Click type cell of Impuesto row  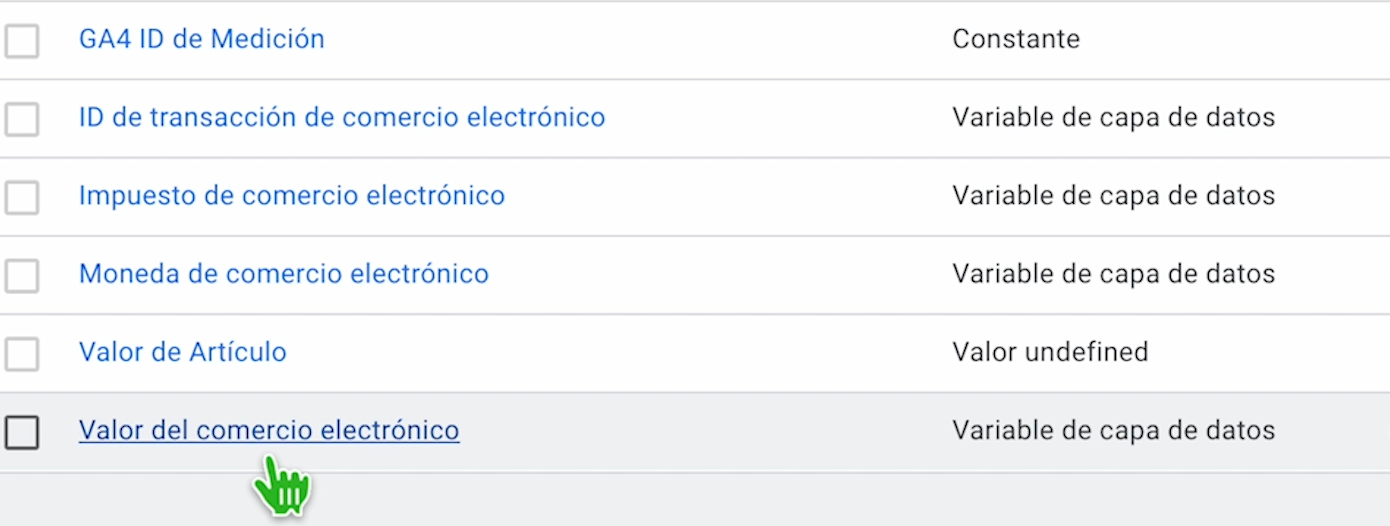point(1114,195)
